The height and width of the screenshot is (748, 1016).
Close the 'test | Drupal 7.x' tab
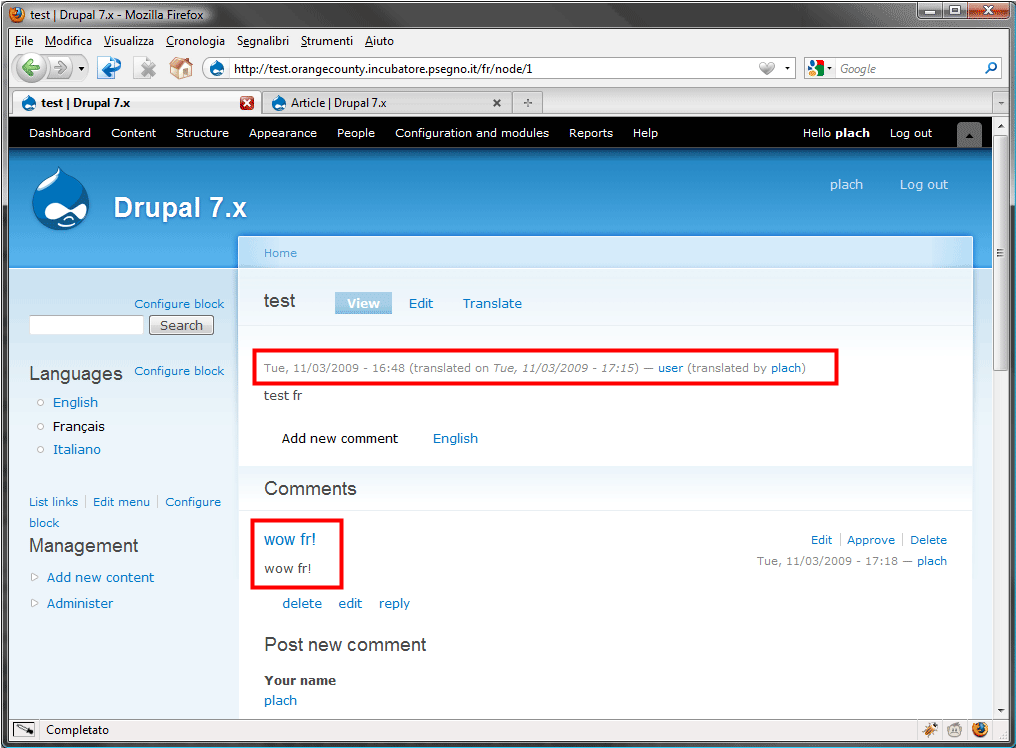[x=247, y=103]
